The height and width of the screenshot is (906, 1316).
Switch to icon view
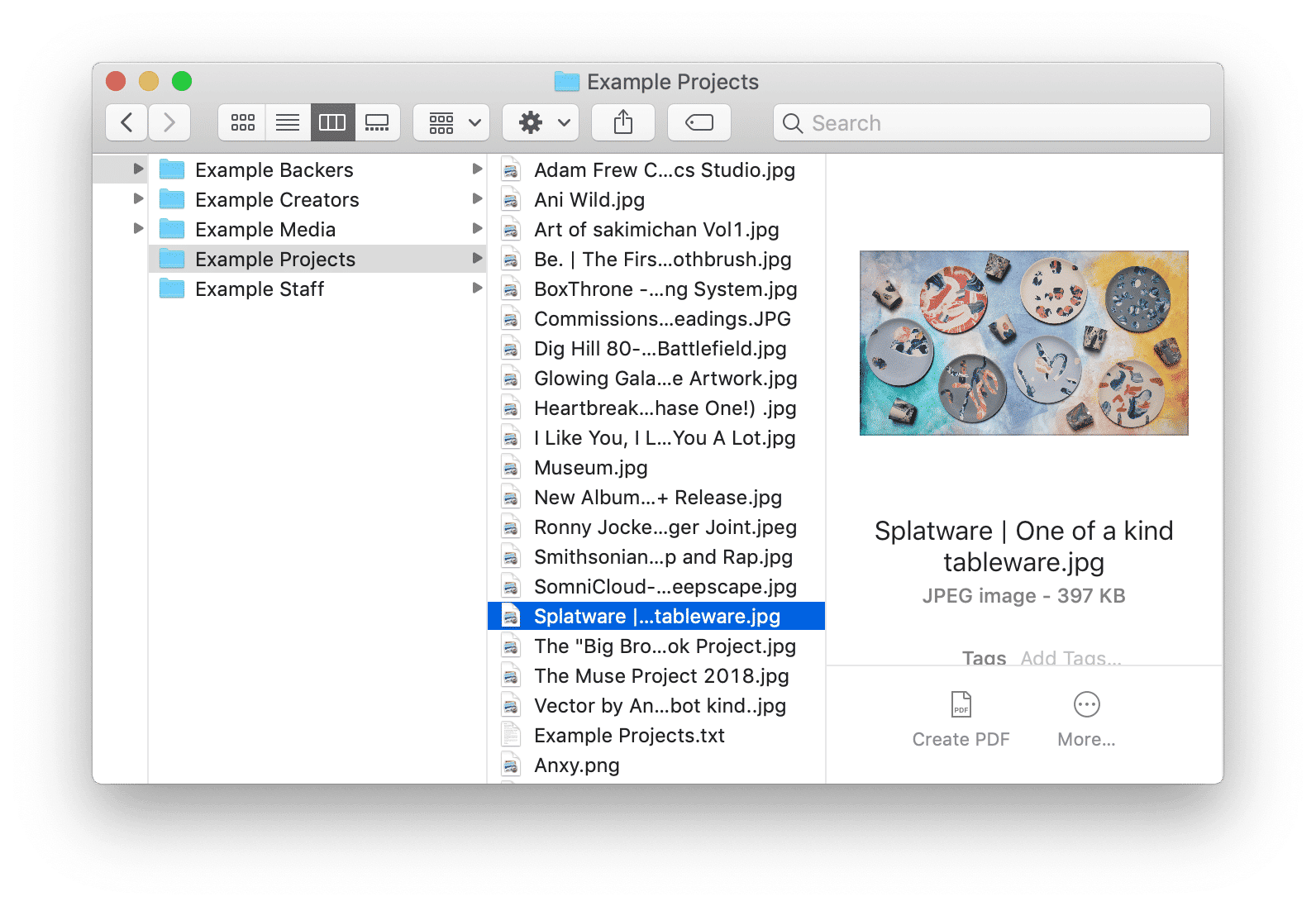pyautogui.click(x=242, y=122)
